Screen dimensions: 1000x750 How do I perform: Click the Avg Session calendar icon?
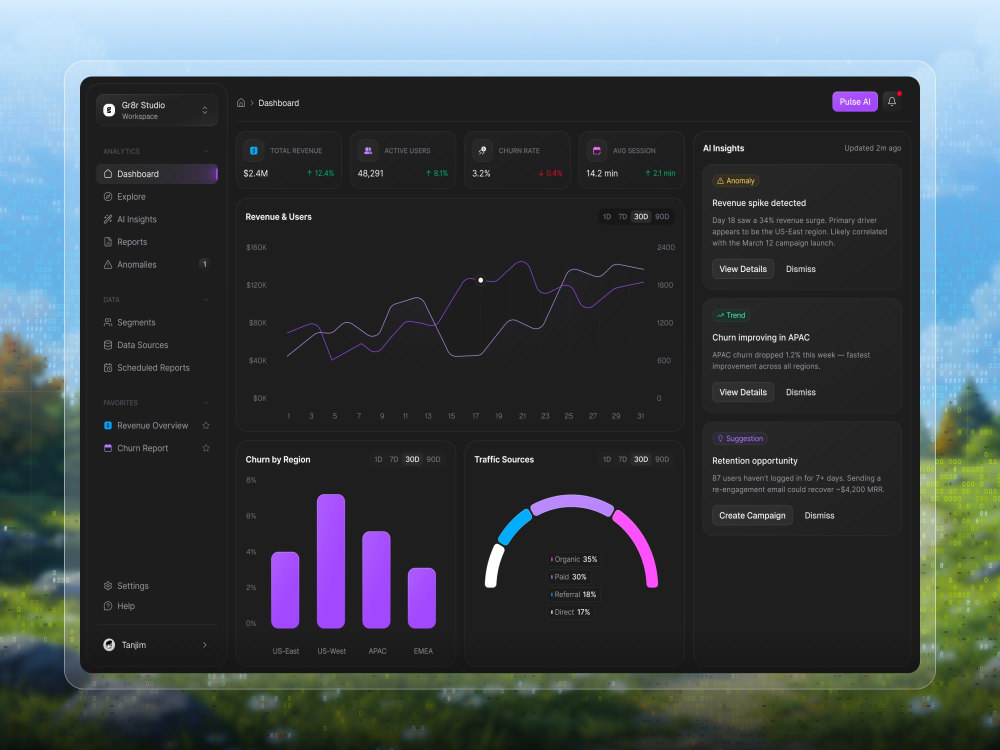click(596, 151)
